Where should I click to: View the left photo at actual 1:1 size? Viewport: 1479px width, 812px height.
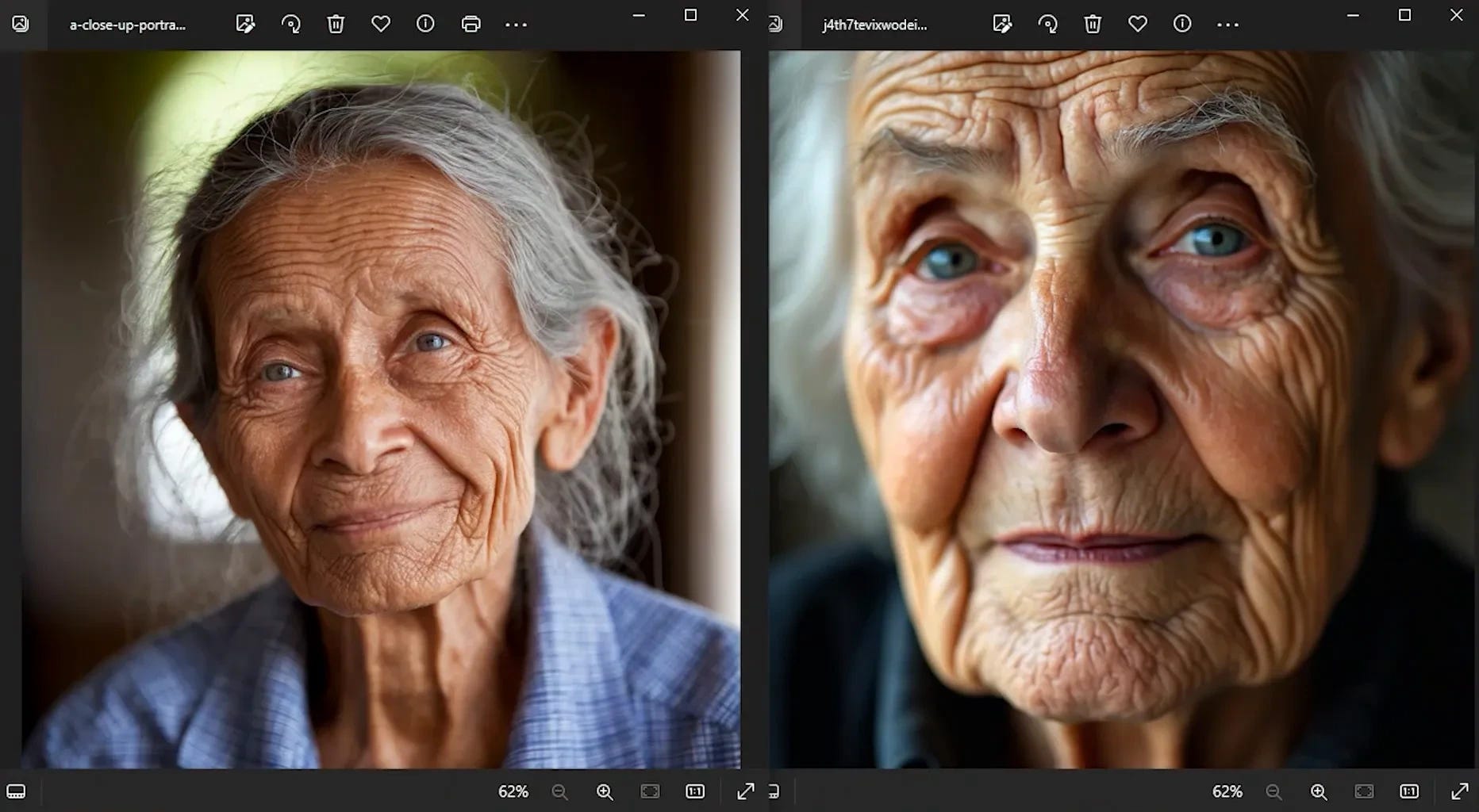click(695, 791)
